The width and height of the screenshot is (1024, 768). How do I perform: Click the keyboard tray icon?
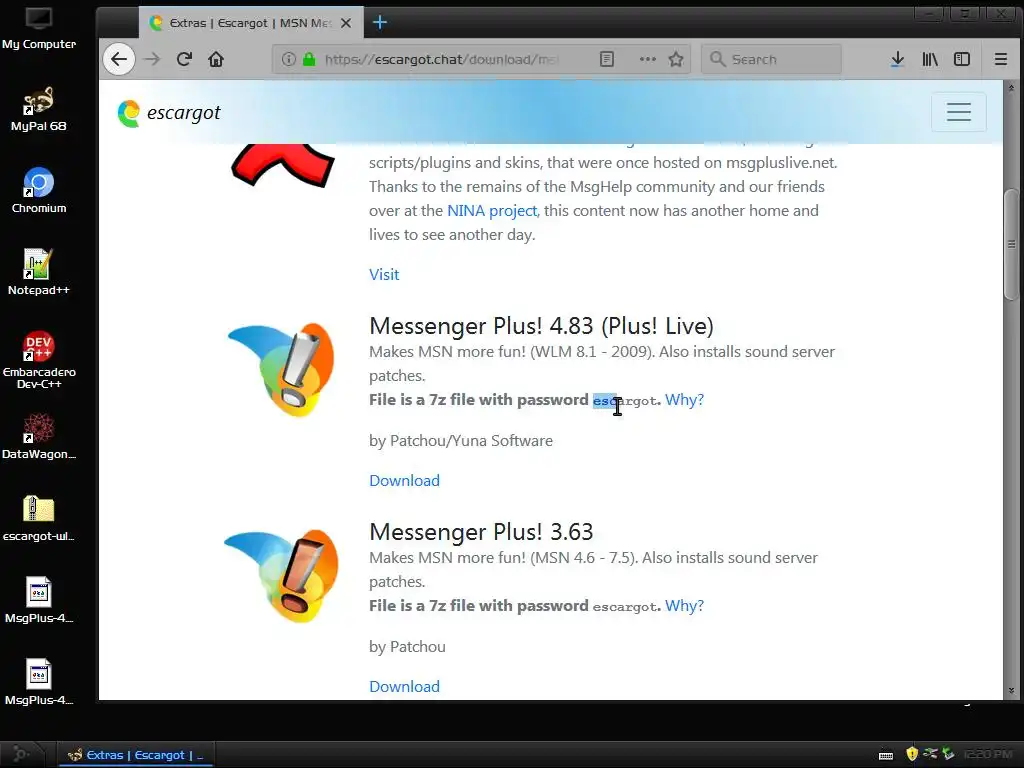[886, 755]
